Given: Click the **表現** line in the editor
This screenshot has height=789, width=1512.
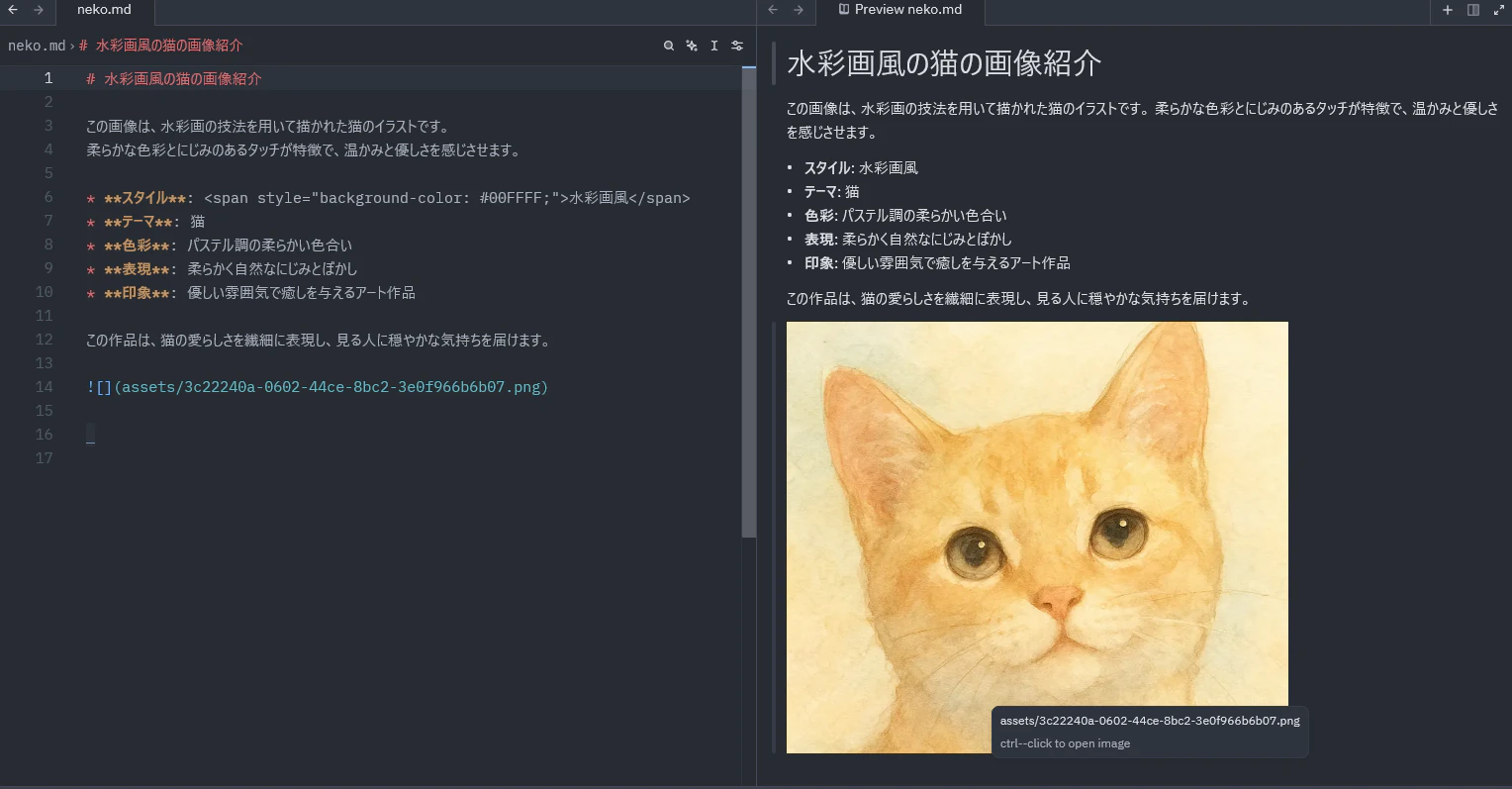Looking at the screenshot, I should [x=222, y=269].
